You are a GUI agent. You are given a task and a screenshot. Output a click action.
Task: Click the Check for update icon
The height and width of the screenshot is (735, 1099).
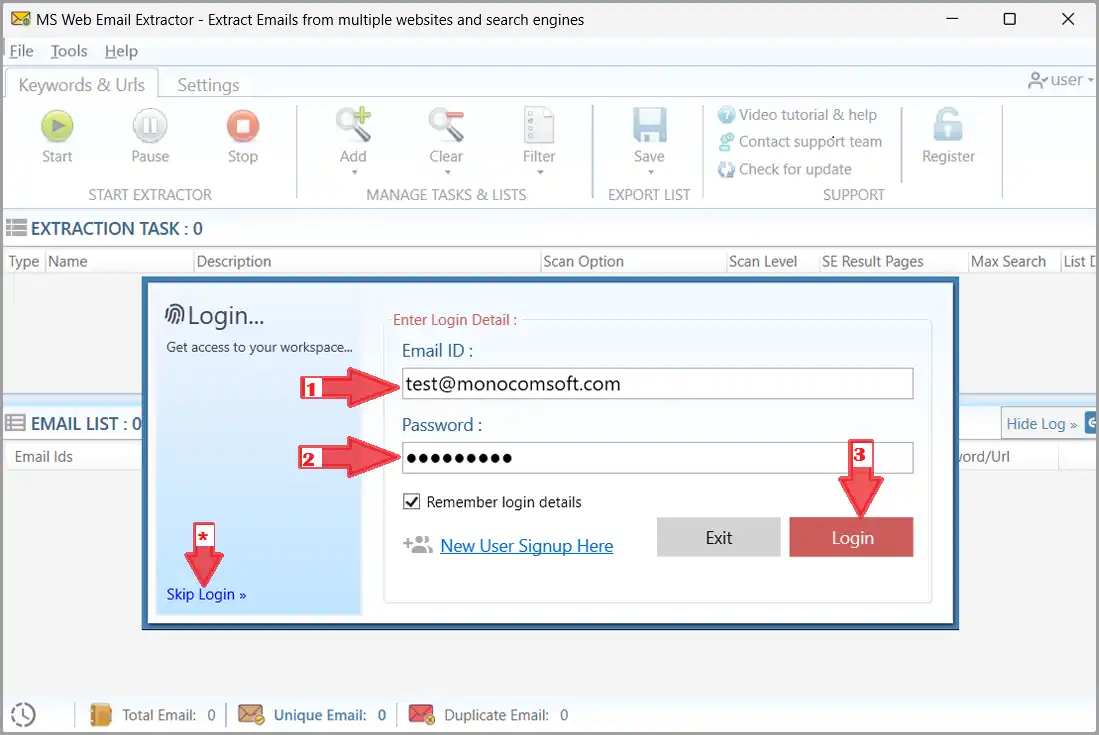726,169
